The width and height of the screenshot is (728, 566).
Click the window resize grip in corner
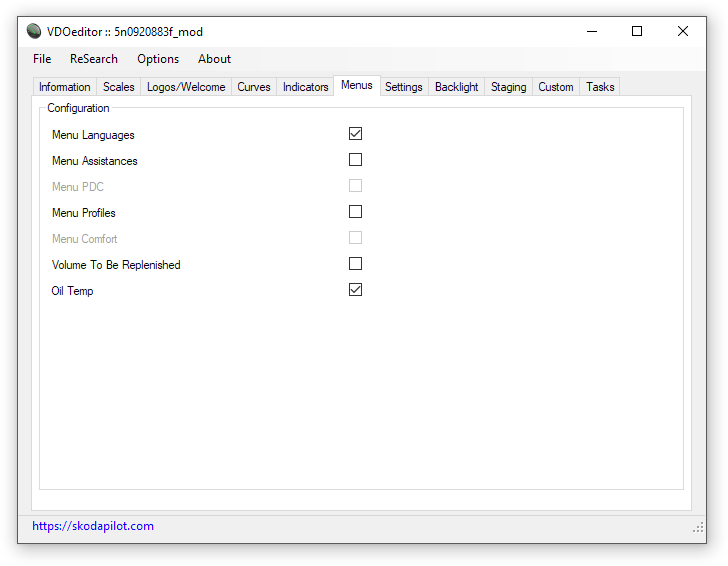click(x=698, y=527)
